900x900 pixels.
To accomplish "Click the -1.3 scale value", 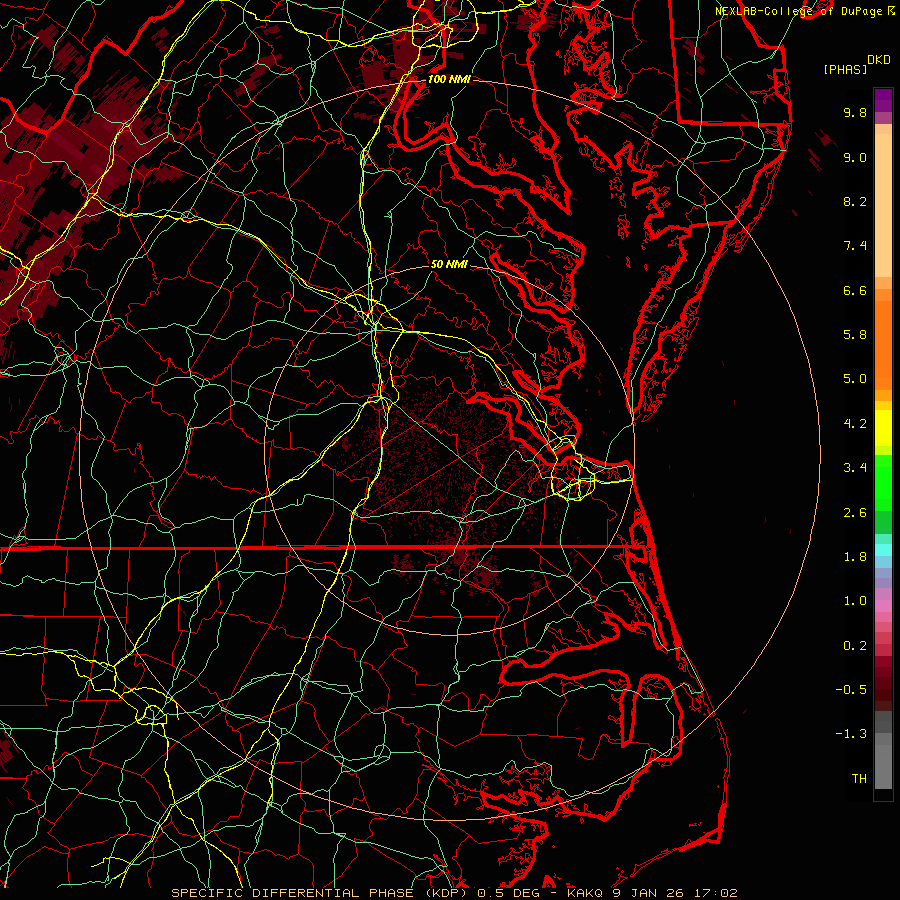I will pos(851,734).
